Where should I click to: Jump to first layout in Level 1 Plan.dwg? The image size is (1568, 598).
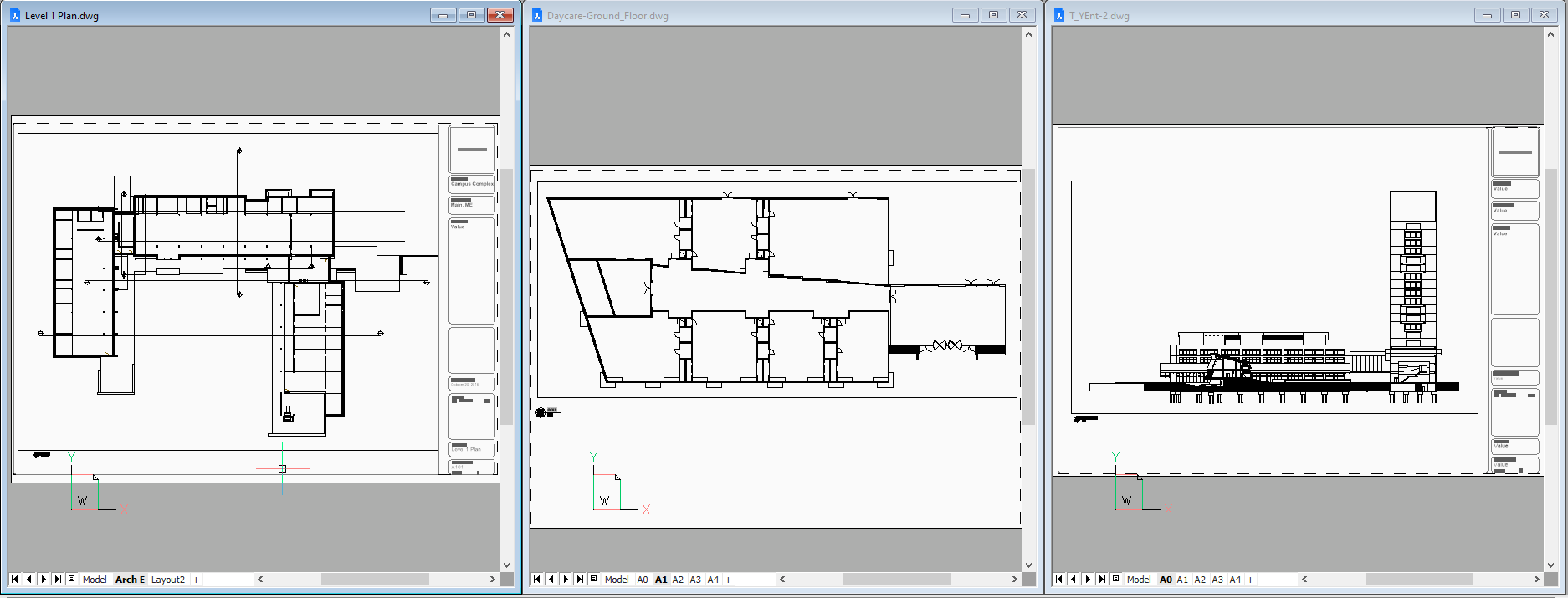pos(14,579)
